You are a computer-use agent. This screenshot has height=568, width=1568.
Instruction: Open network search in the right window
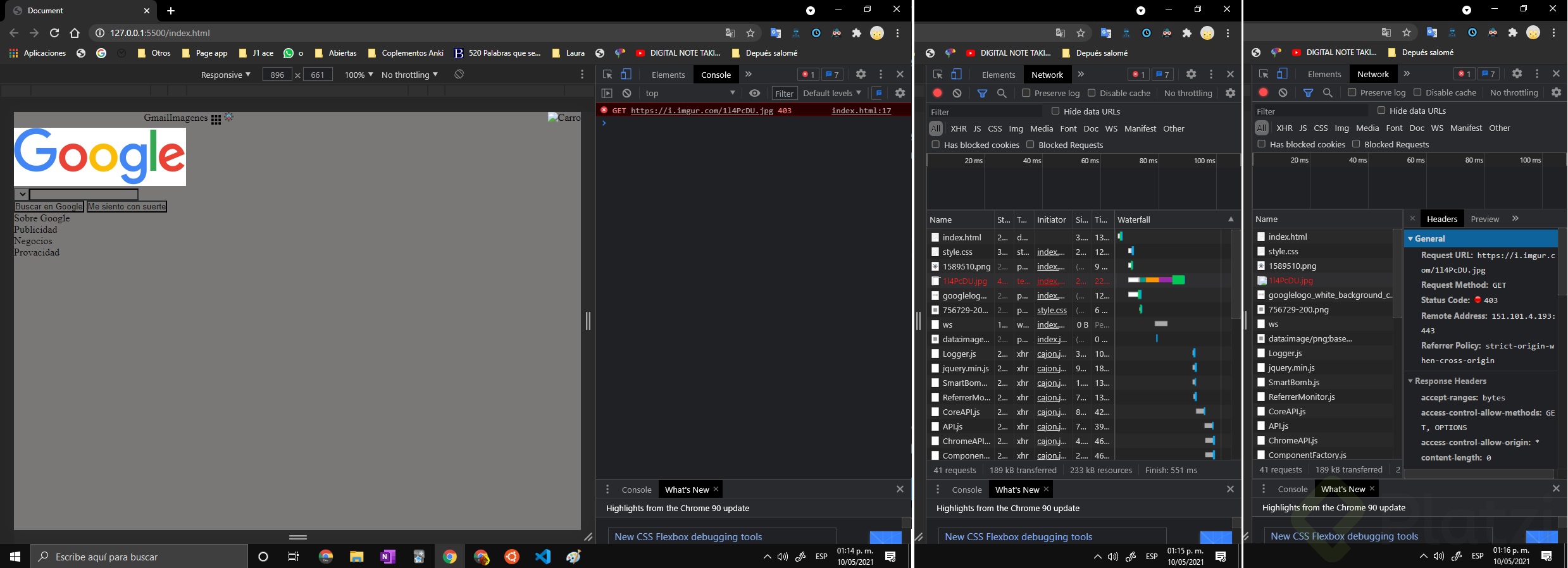[1328, 92]
